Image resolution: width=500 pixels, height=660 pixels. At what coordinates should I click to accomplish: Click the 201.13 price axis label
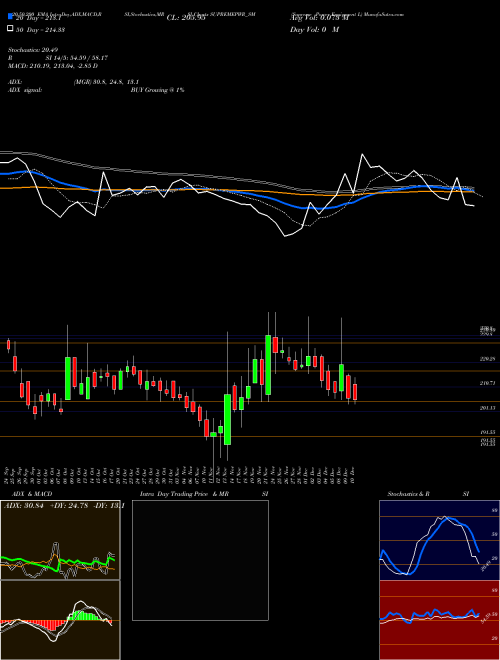tap(487, 408)
